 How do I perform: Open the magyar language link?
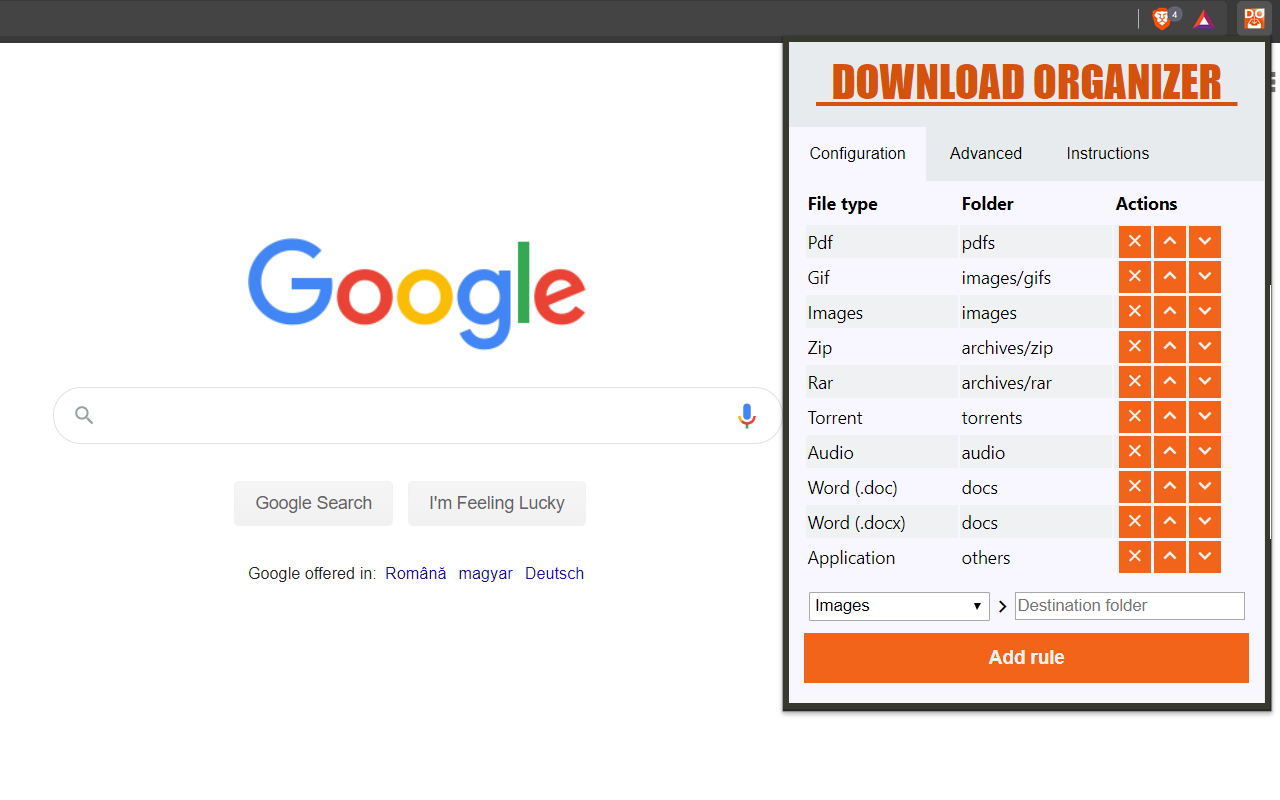pos(486,573)
